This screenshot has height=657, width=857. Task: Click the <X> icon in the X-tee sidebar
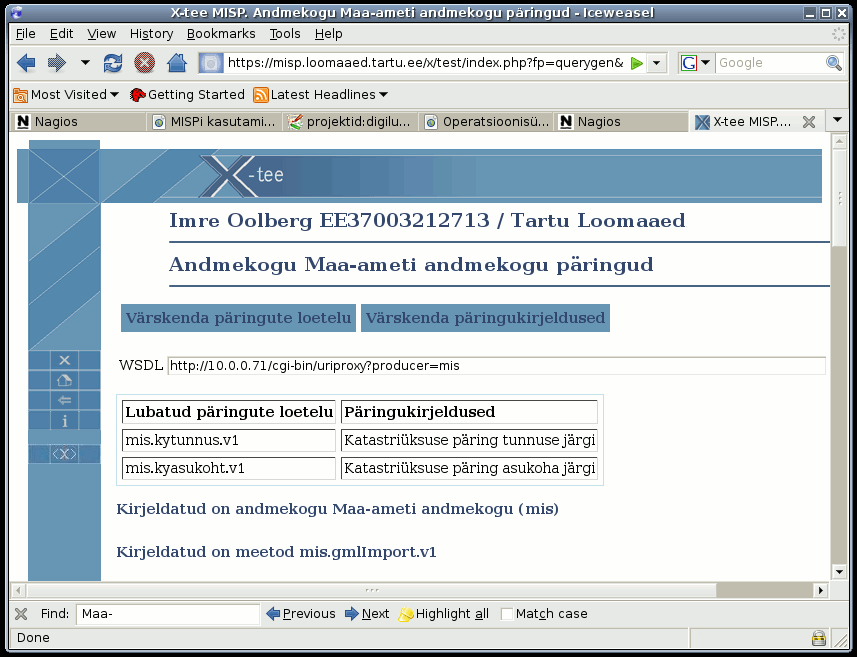tap(64, 454)
